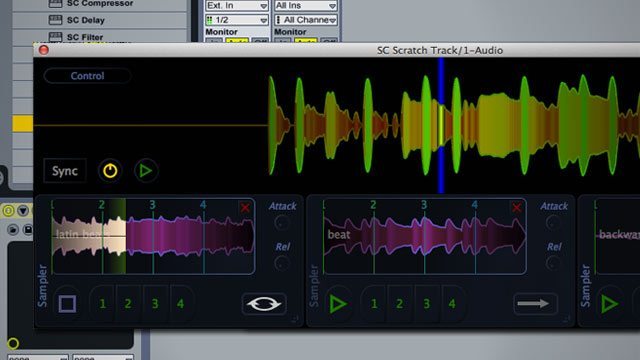
Task: Toggle one-shot arrow mode on beat sampler
Action: (535, 304)
